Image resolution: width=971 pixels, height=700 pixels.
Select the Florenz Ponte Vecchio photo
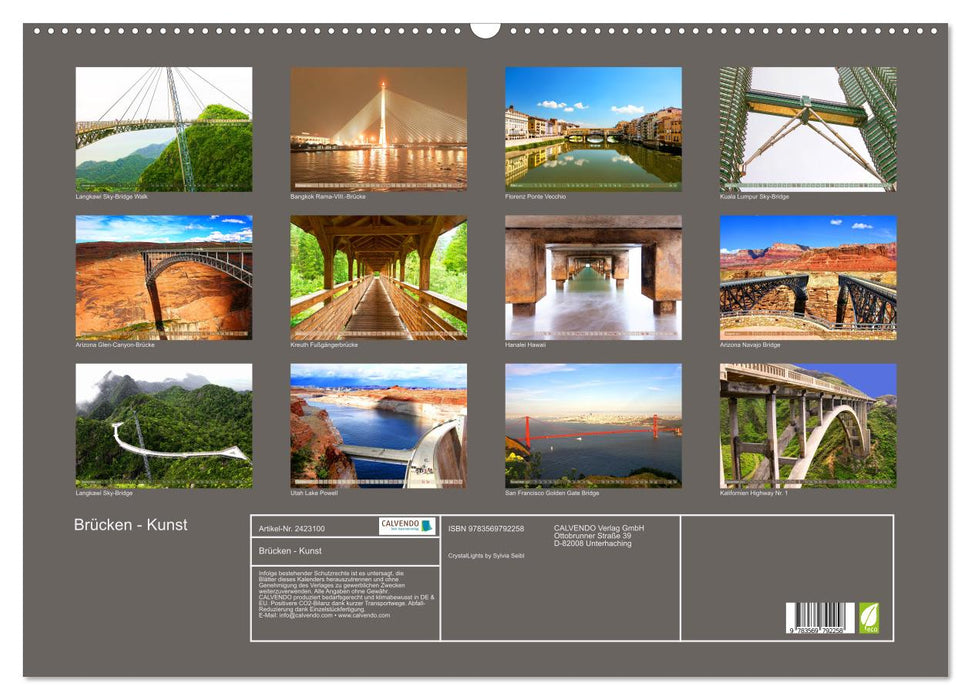tap(593, 129)
